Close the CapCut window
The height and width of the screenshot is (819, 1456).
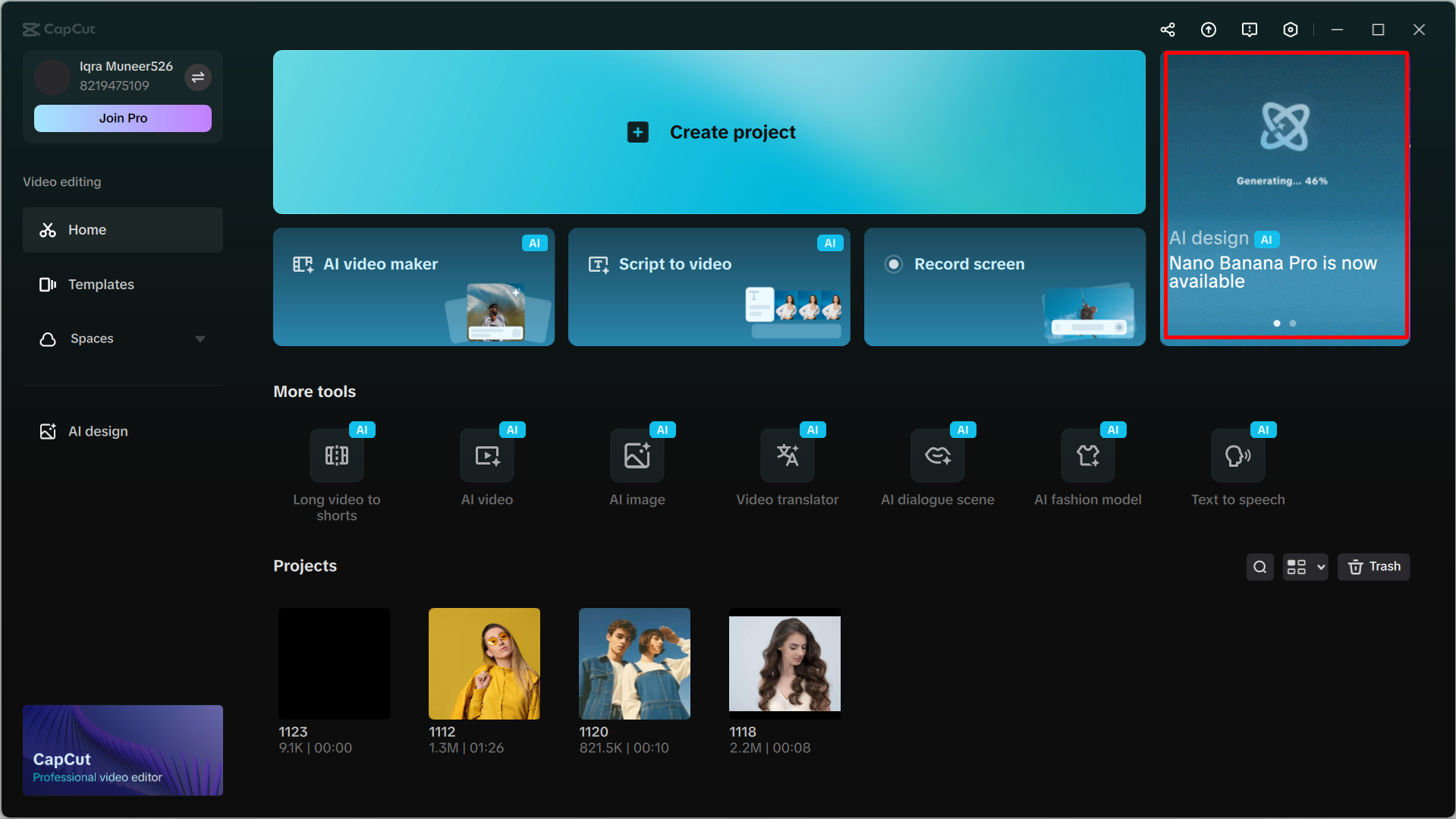tap(1420, 30)
